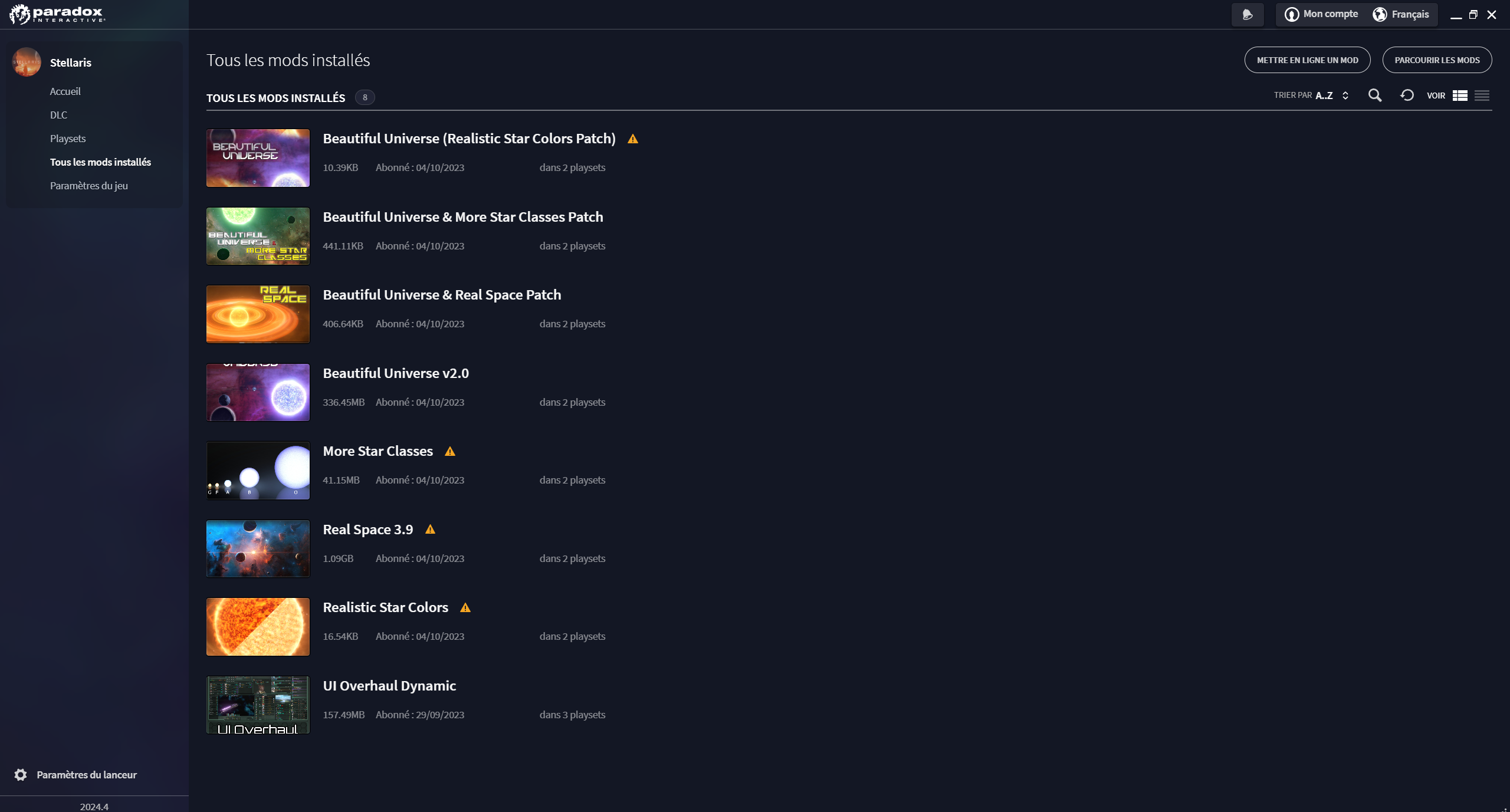Switch to compact list view icon
1510x812 pixels.
click(1482, 96)
